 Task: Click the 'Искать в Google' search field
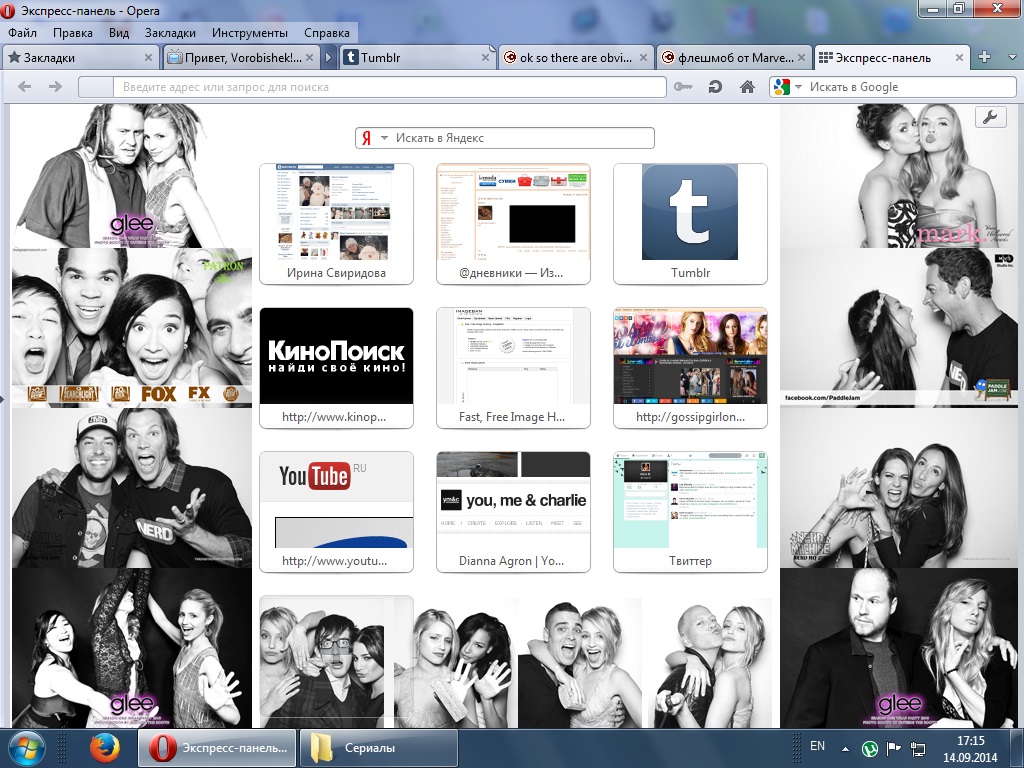893,87
